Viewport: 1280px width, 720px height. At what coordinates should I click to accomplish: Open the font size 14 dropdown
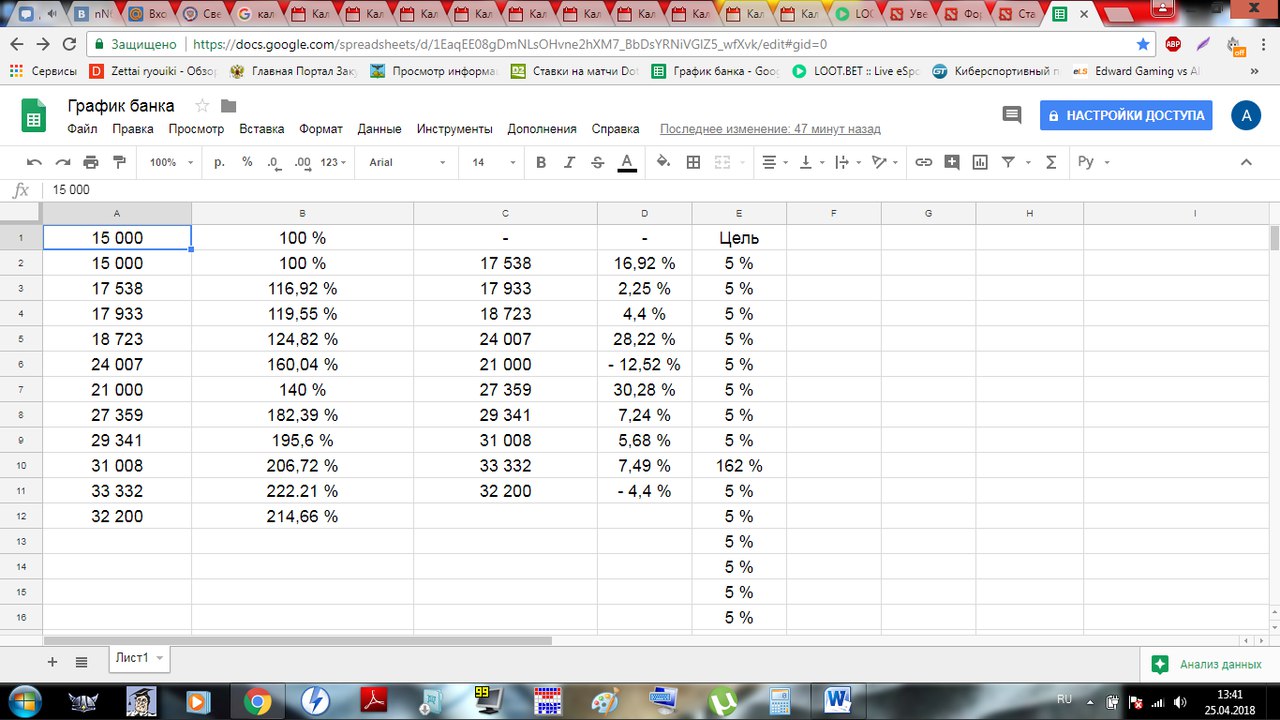494,162
